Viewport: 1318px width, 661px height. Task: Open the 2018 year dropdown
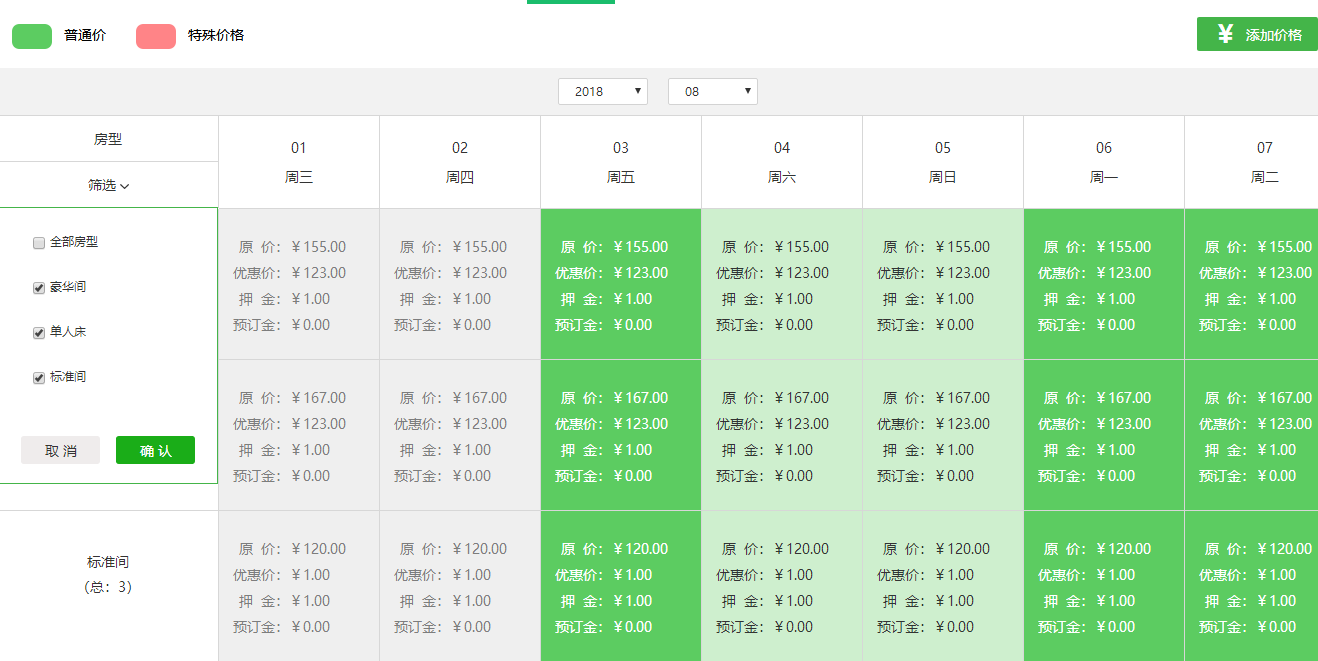(x=603, y=91)
